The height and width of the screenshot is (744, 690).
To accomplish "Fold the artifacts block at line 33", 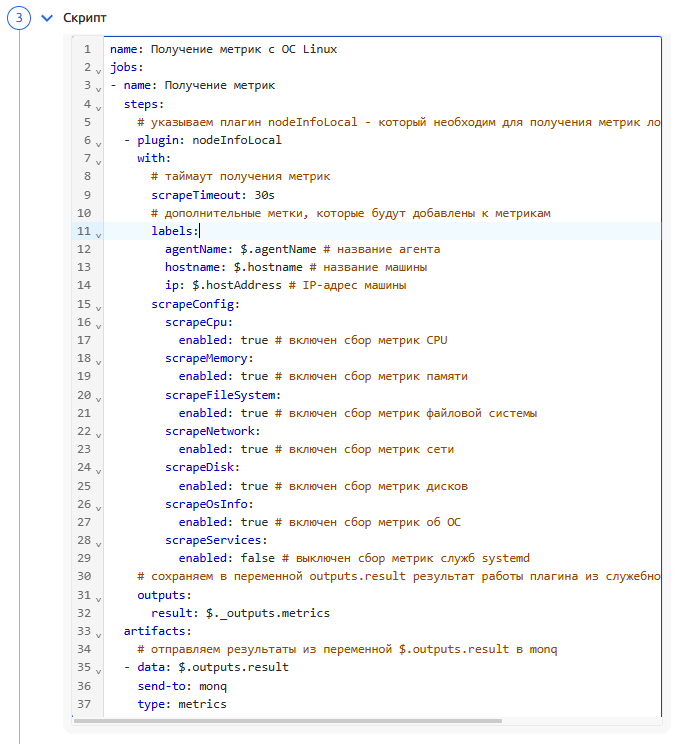I will pyautogui.click(x=98, y=633).
